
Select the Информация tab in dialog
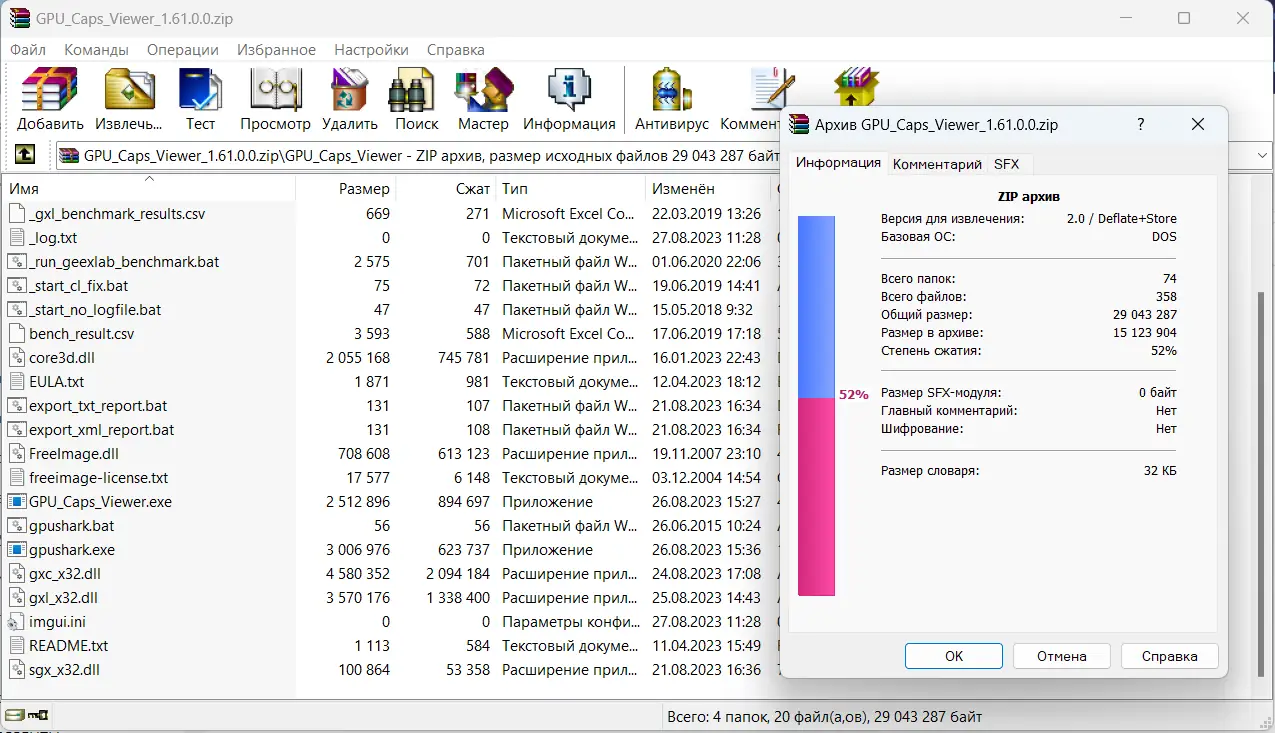coord(838,162)
